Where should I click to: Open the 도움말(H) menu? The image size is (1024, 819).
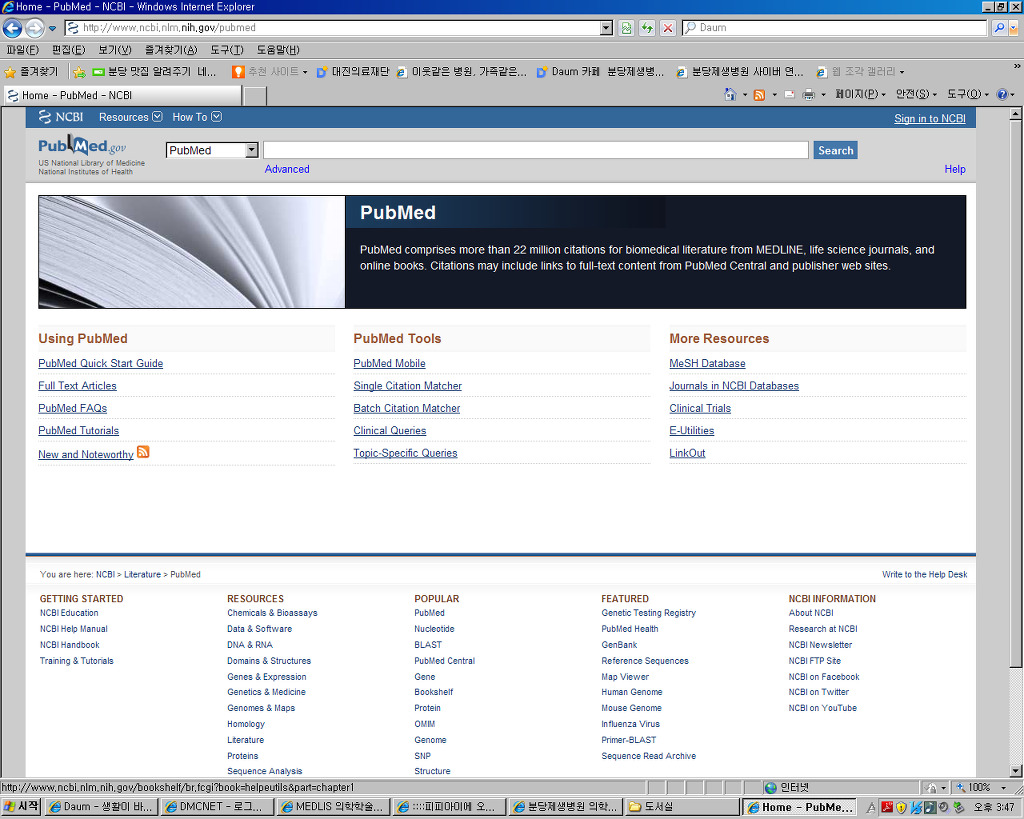[278, 50]
